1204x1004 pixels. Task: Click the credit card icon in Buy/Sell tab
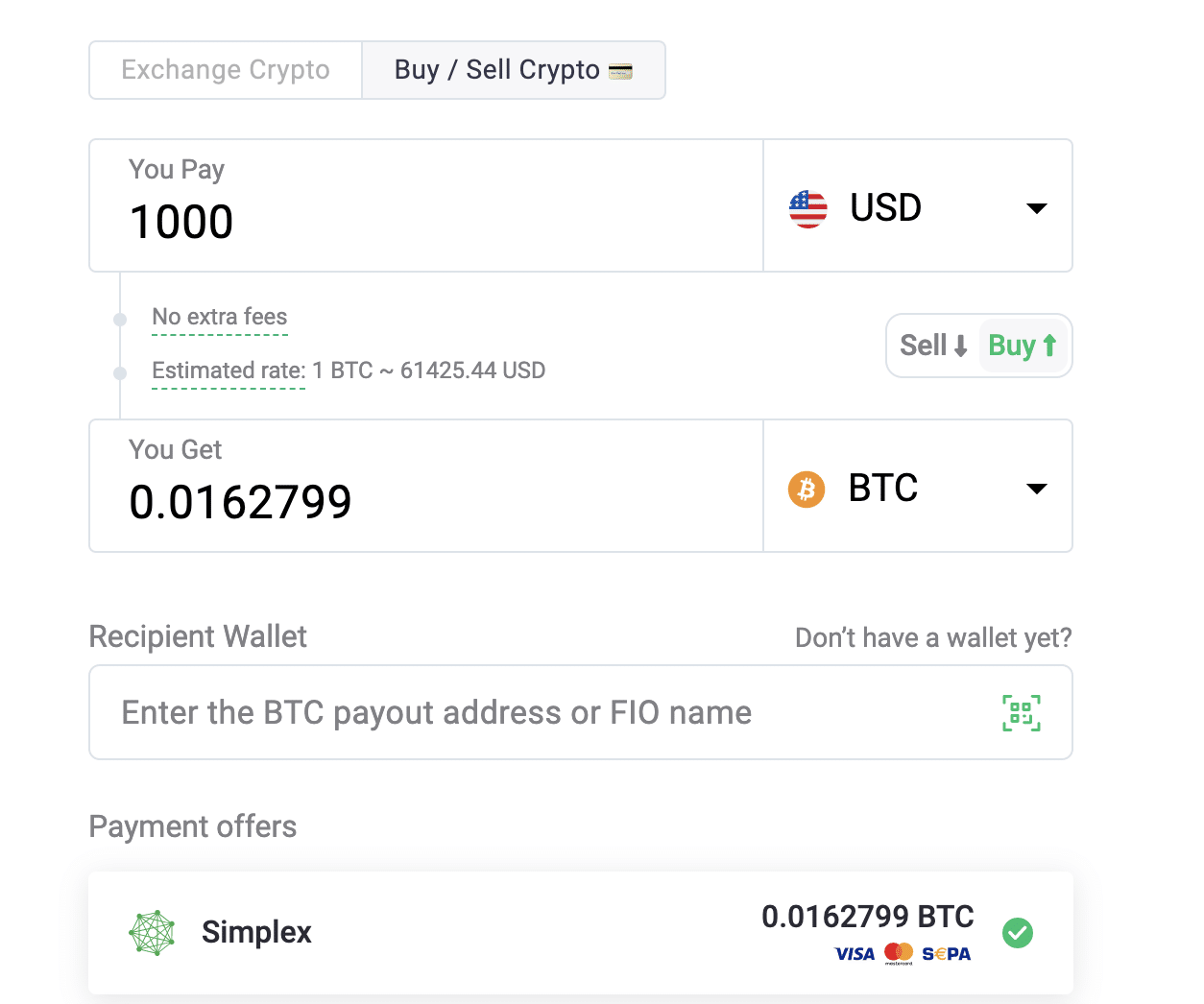click(620, 71)
